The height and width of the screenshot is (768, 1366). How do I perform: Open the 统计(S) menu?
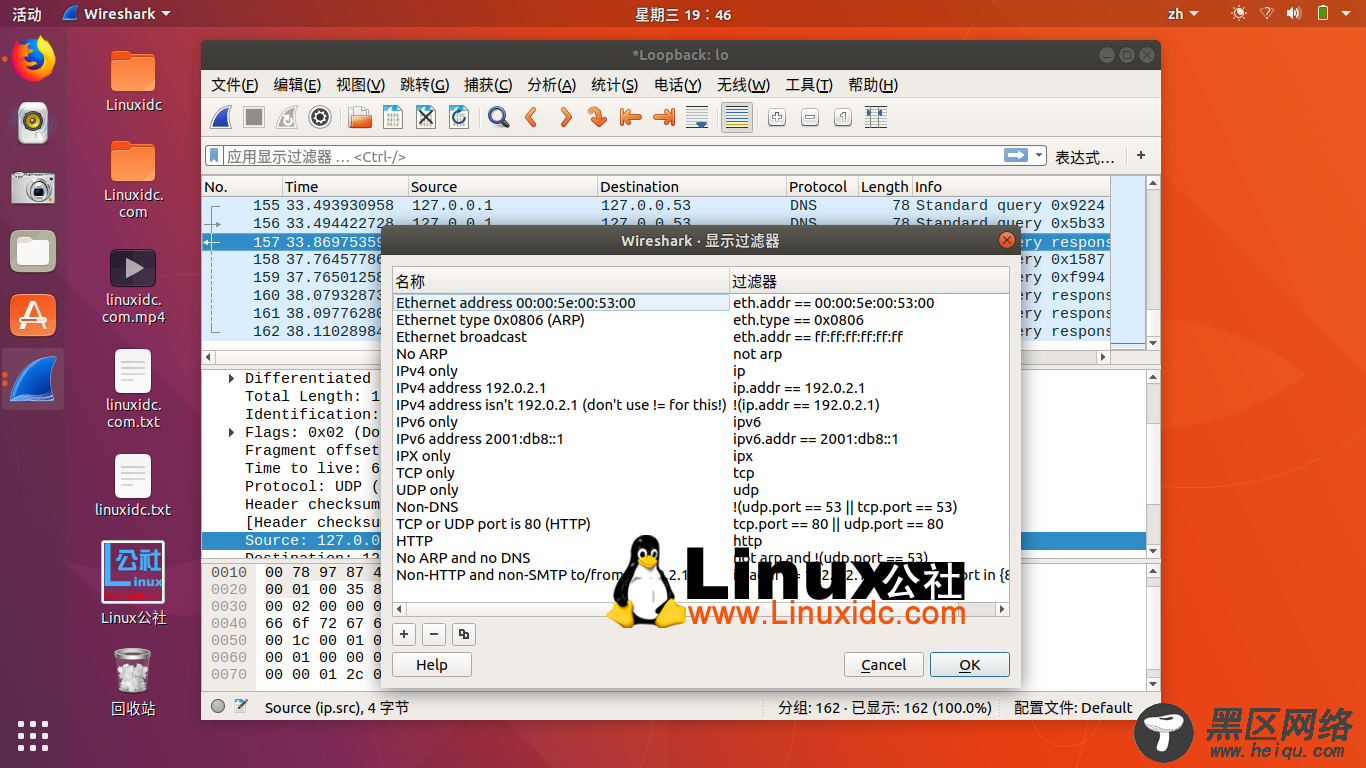[x=614, y=85]
